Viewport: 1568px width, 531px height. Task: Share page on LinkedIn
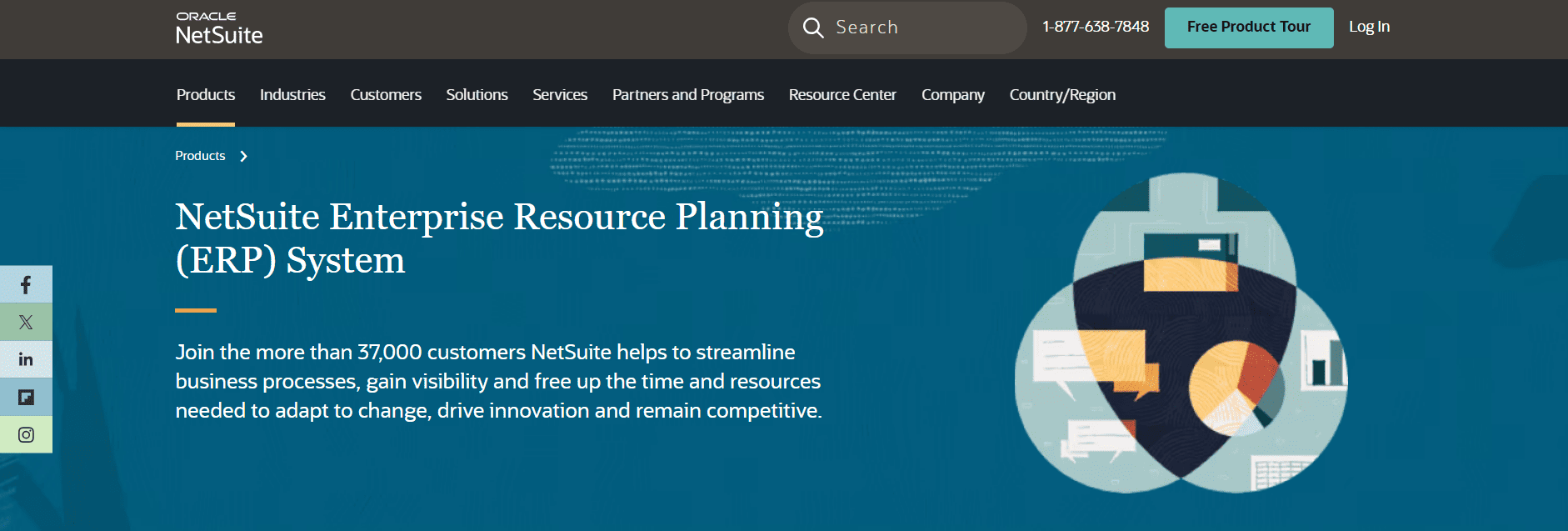(26, 359)
